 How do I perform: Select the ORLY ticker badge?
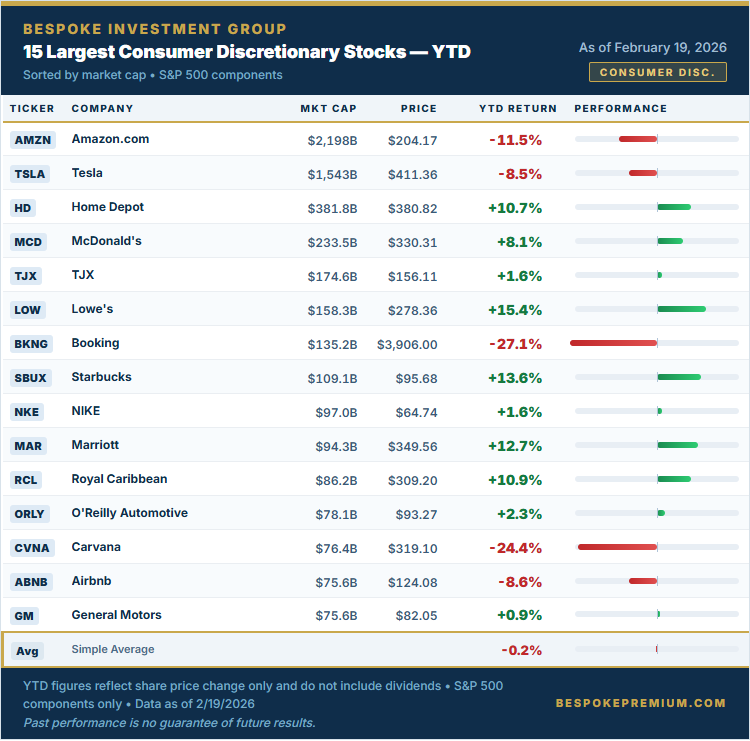pyautogui.click(x=30, y=514)
